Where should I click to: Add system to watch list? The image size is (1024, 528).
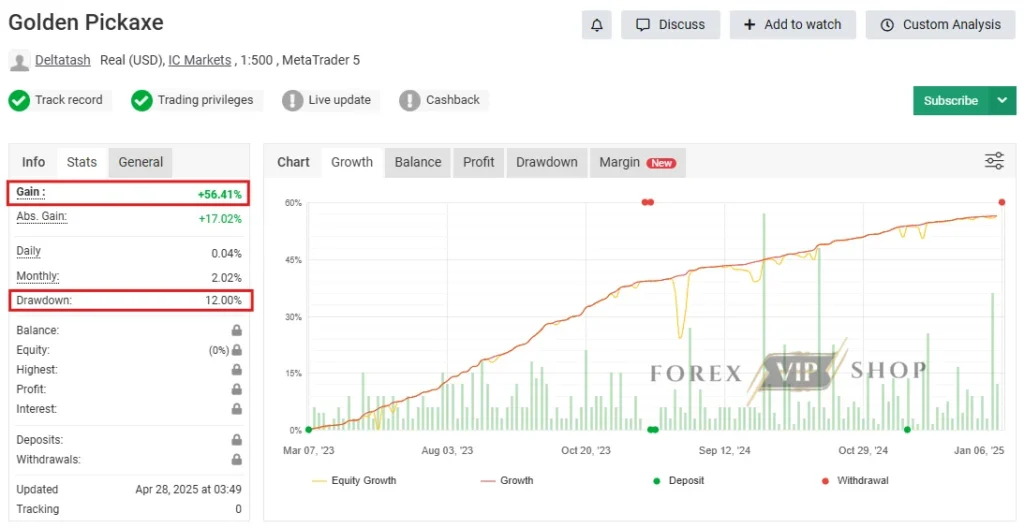click(x=793, y=25)
